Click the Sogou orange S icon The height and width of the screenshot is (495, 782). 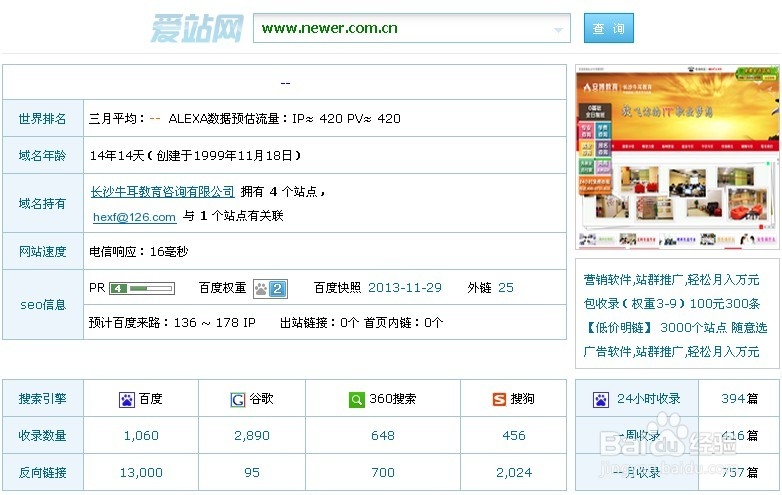coord(499,399)
